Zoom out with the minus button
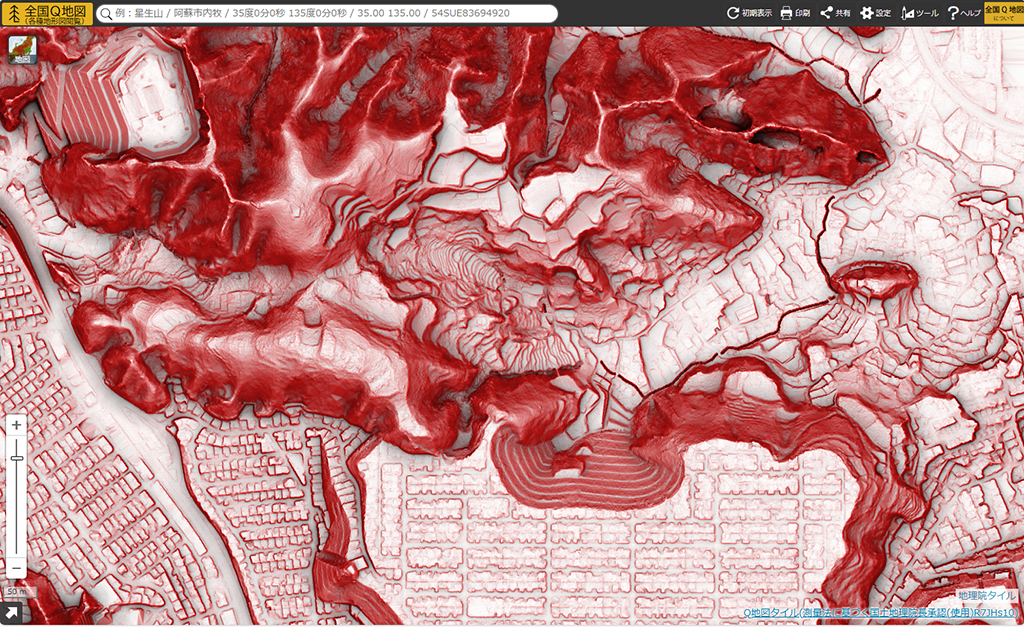Viewport: 1024px width, 627px height. (17, 568)
